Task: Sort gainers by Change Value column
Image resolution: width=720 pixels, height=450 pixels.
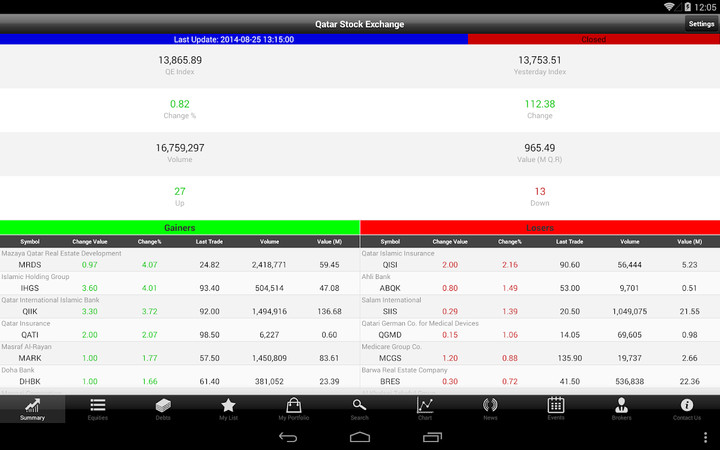Action: pyautogui.click(x=90, y=242)
